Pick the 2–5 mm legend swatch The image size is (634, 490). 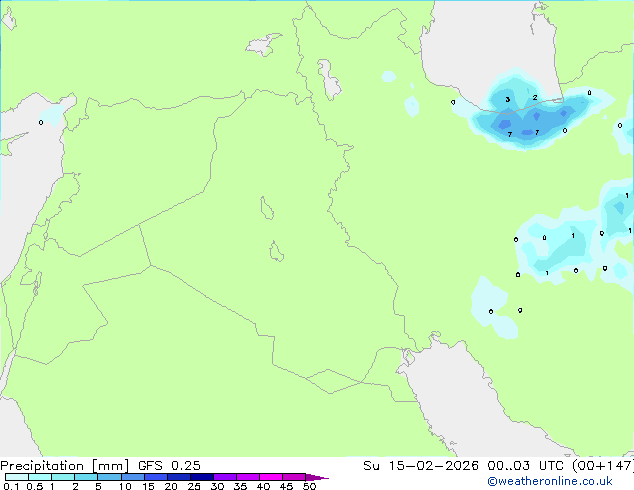pos(86,477)
